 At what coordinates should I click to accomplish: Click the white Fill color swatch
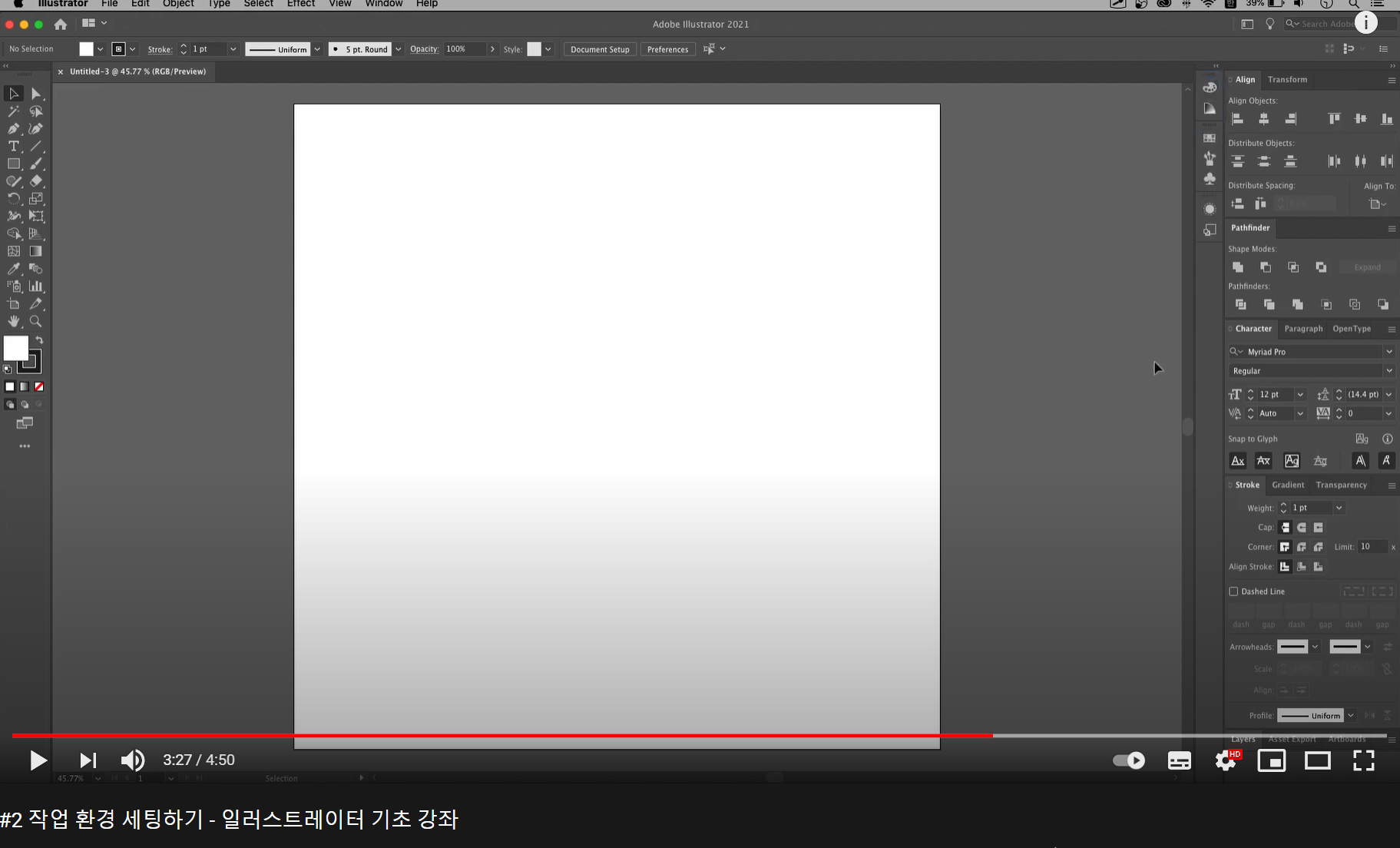pyautogui.click(x=15, y=348)
